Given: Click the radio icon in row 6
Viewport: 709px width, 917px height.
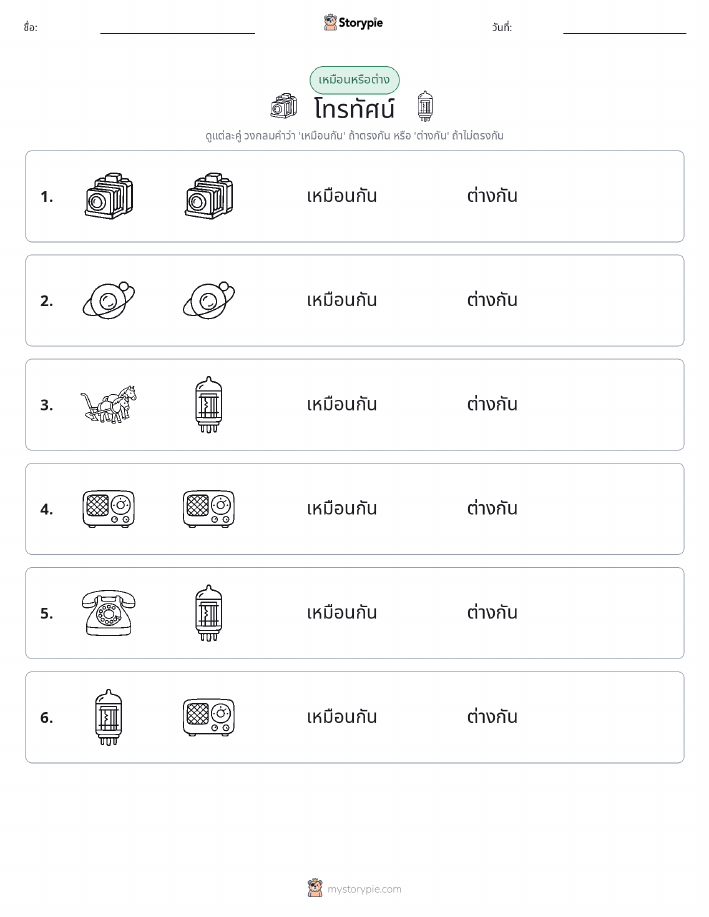Looking at the screenshot, I should pyautogui.click(x=209, y=717).
